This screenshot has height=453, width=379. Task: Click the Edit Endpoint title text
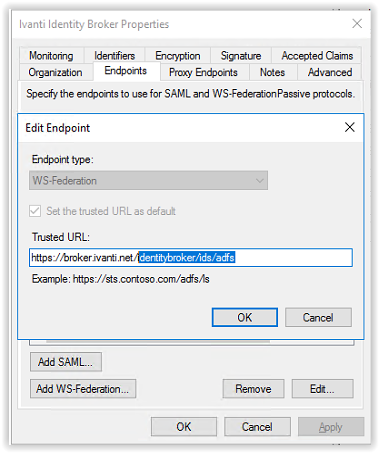click(x=58, y=128)
